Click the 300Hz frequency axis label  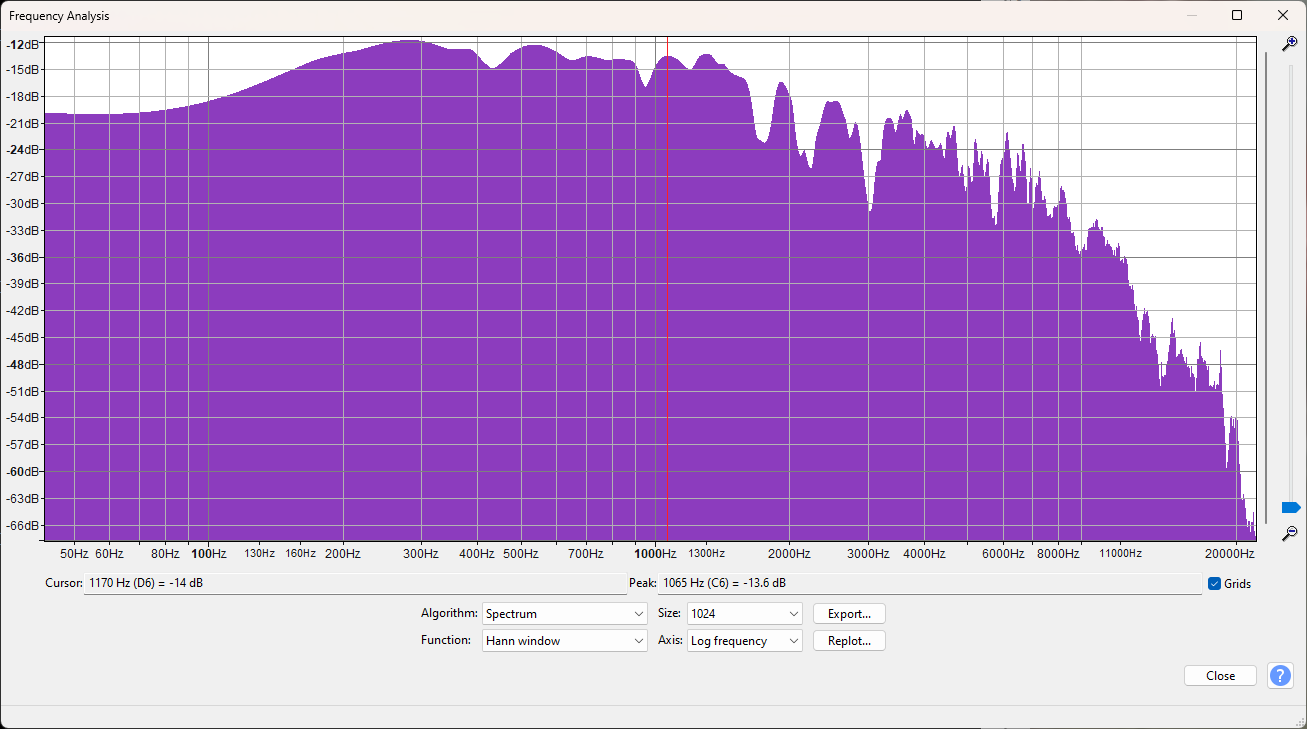coord(420,553)
